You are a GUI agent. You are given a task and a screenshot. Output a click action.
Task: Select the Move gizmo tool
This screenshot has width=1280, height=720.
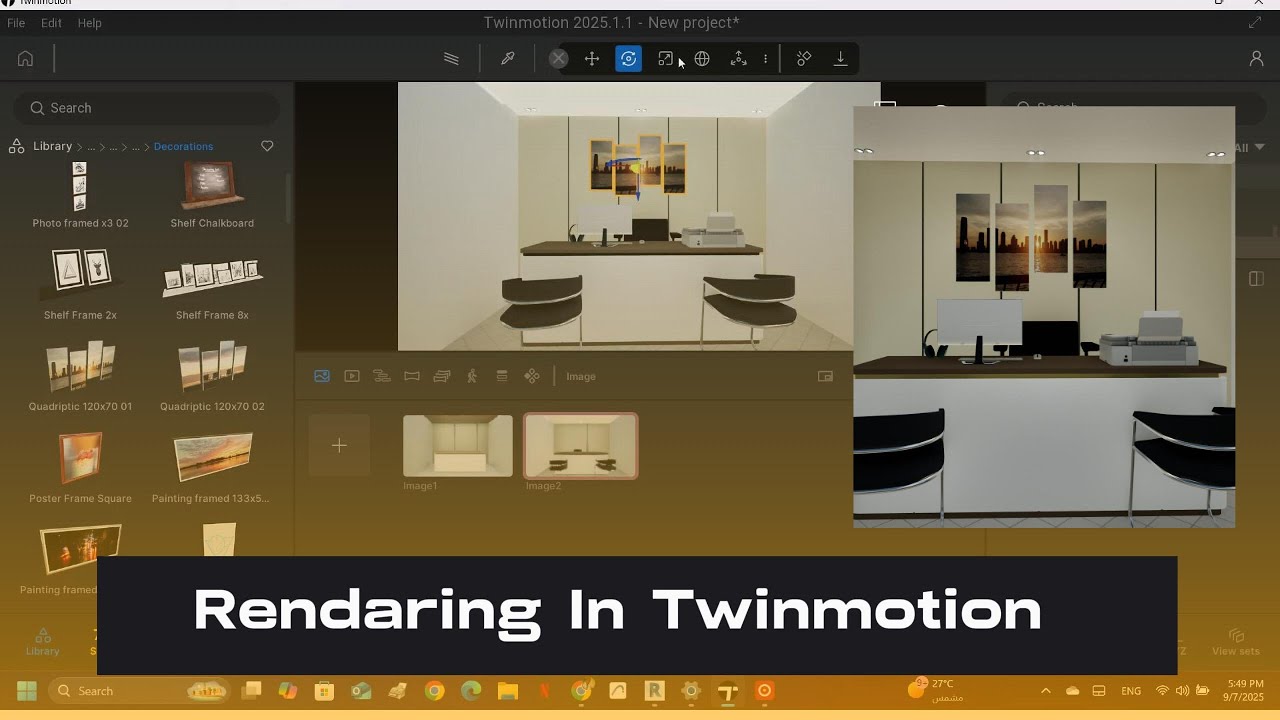tap(592, 59)
